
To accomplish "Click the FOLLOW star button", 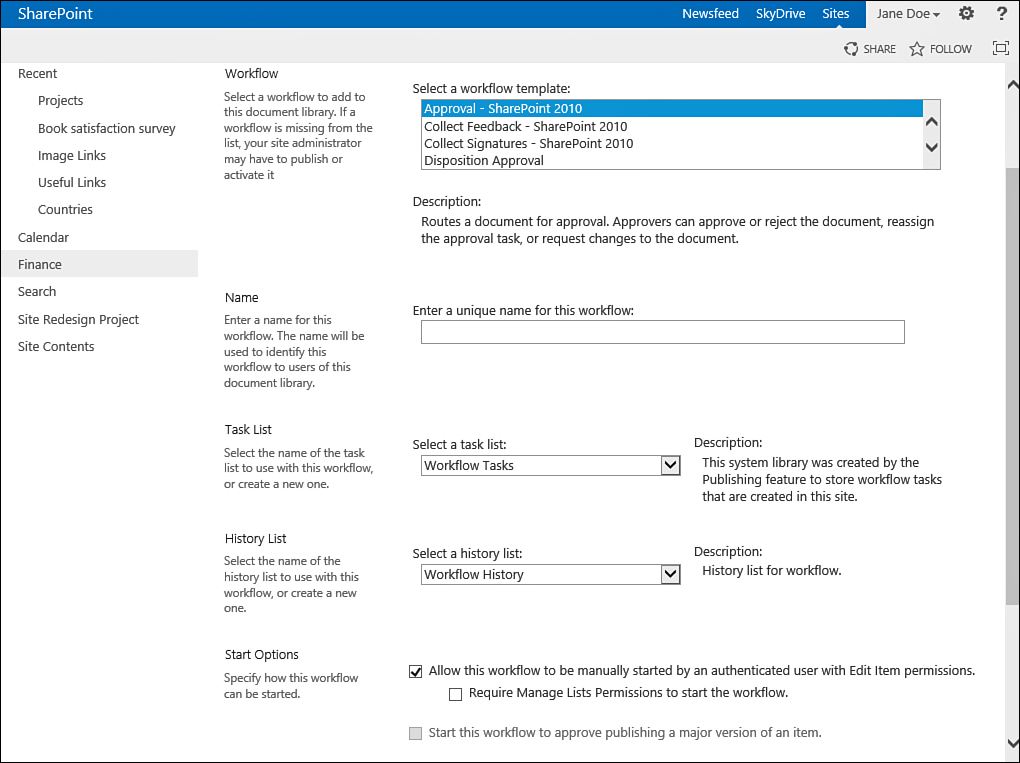I will [x=940, y=49].
